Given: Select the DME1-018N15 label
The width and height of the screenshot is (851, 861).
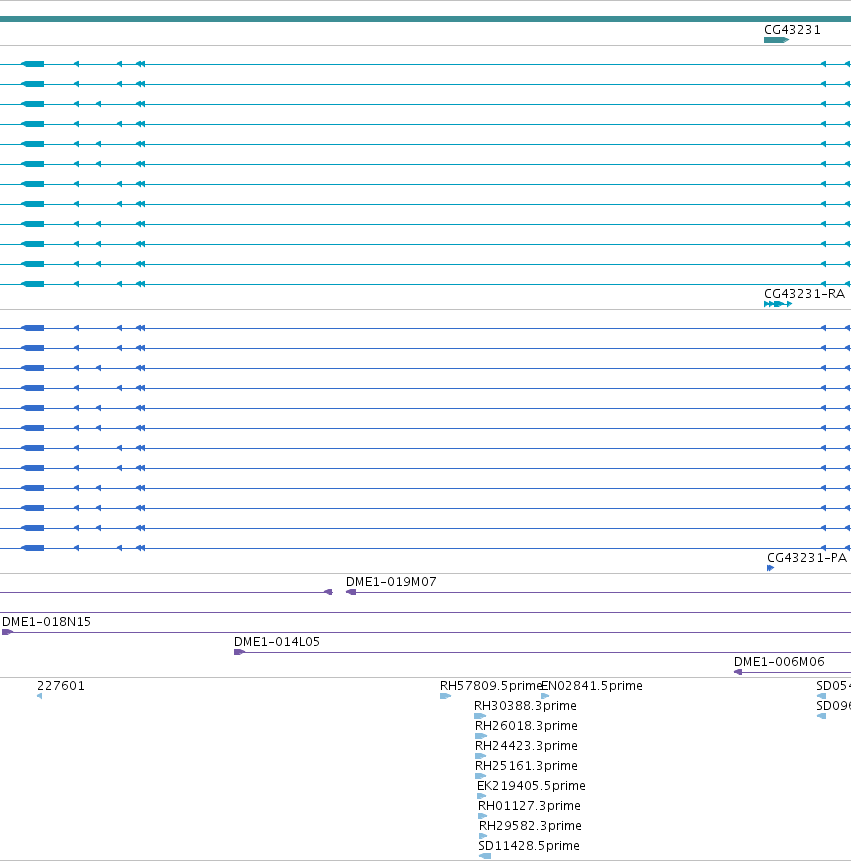Looking at the screenshot, I should [47, 622].
